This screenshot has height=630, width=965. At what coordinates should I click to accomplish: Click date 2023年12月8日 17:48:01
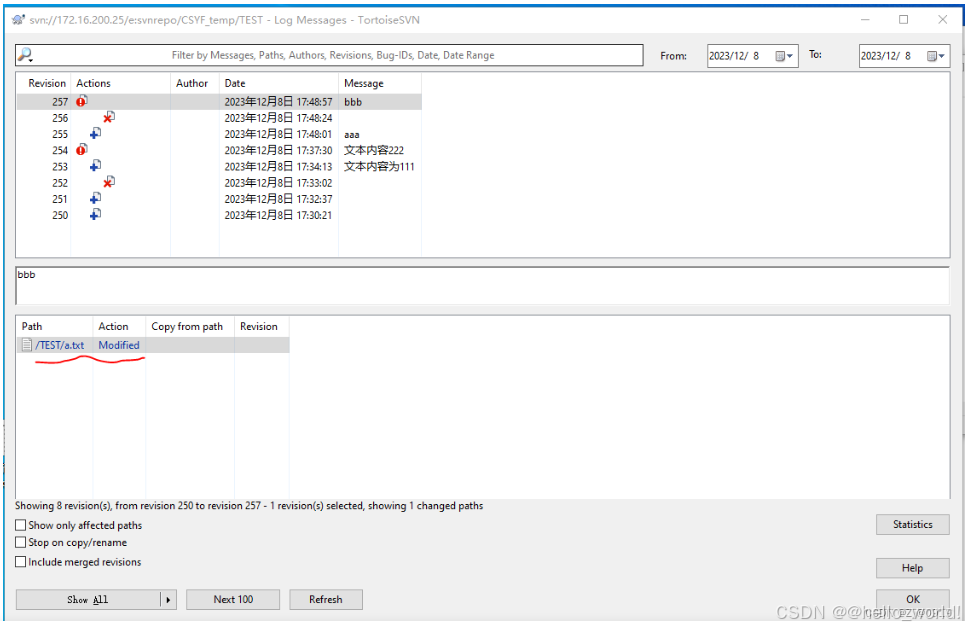[278, 134]
